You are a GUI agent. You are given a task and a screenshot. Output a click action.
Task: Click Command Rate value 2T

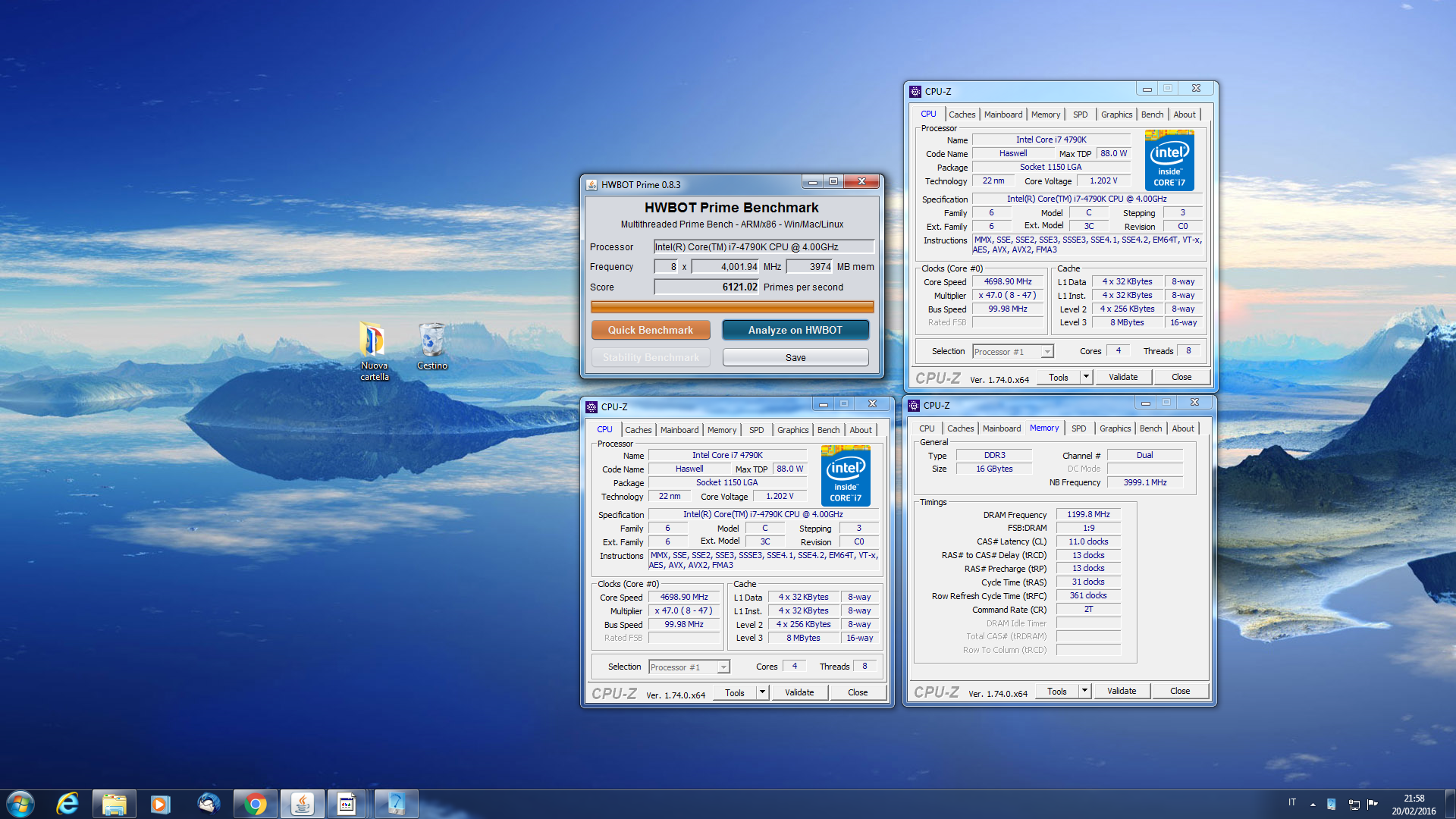[1088, 609]
